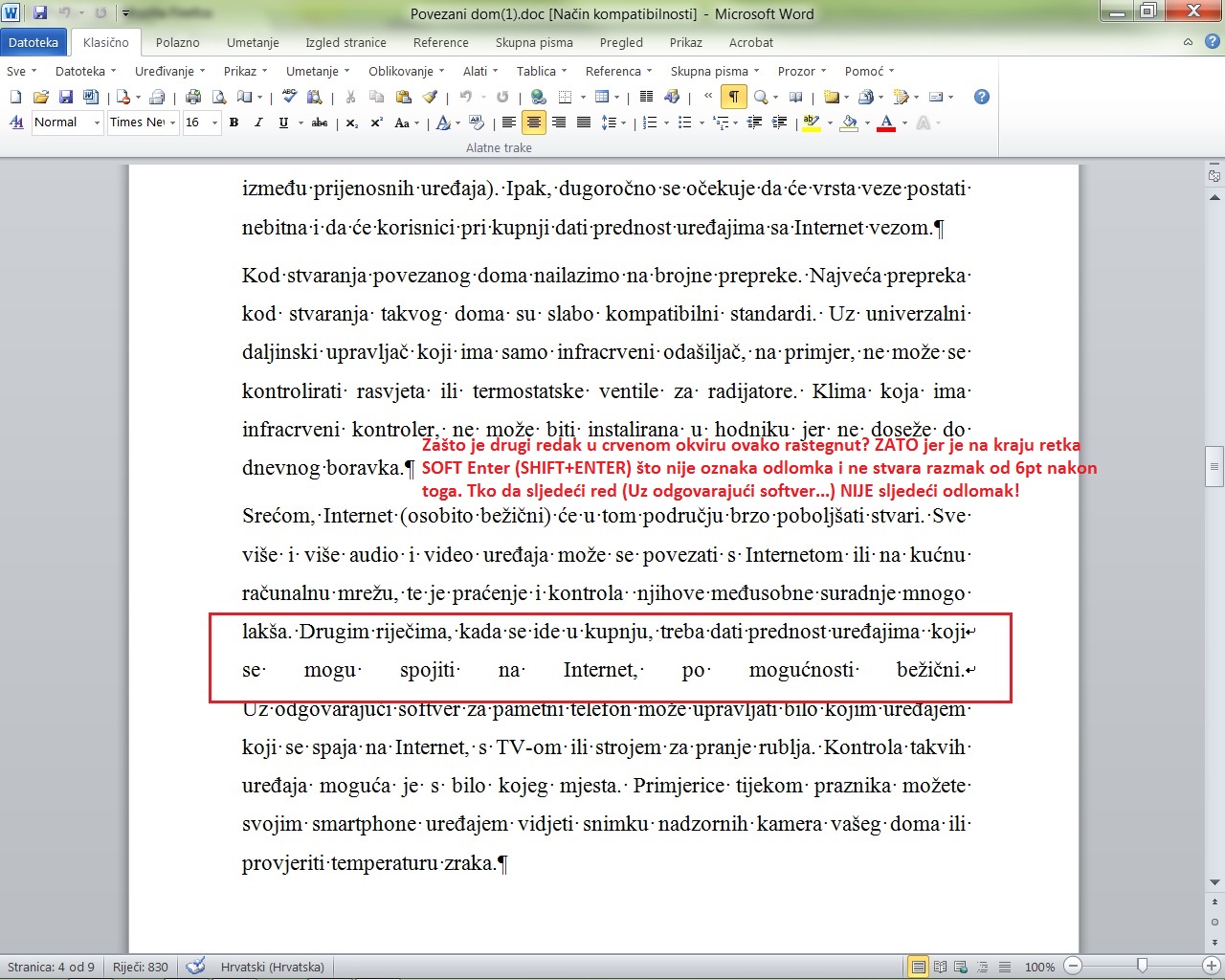
Task: Open the Times New Roman font dropdown
Action: pos(172,122)
